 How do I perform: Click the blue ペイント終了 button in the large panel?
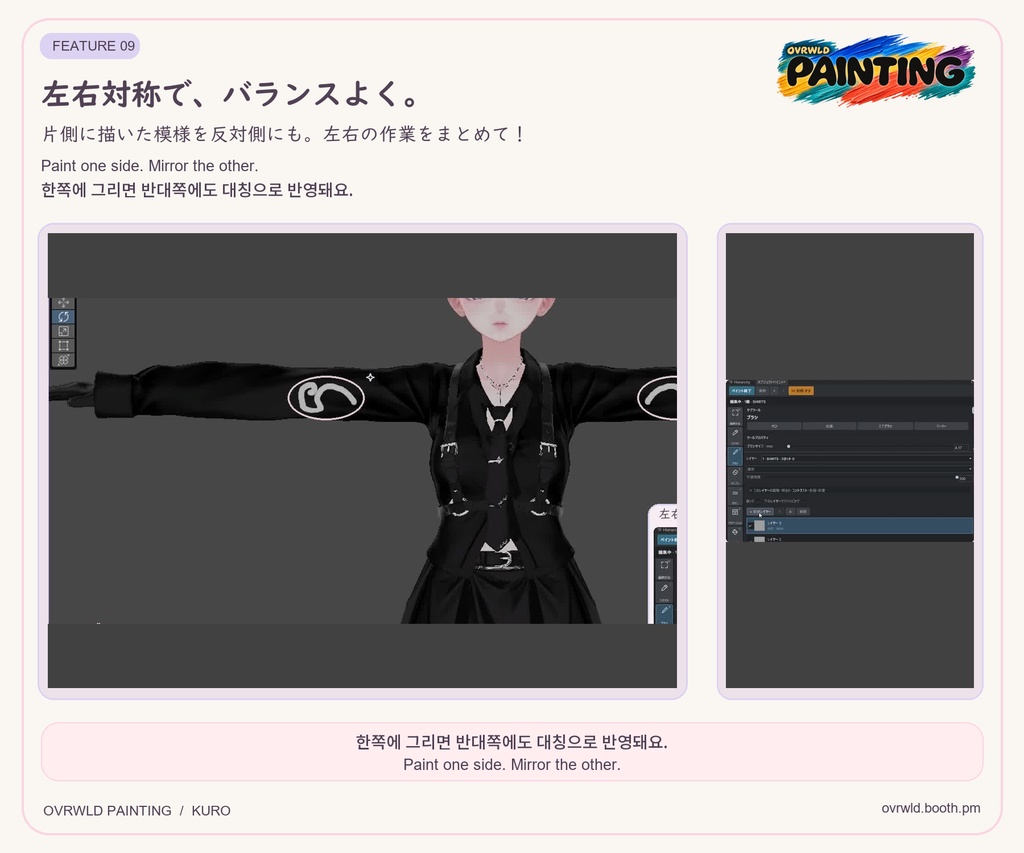coord(742,391)
